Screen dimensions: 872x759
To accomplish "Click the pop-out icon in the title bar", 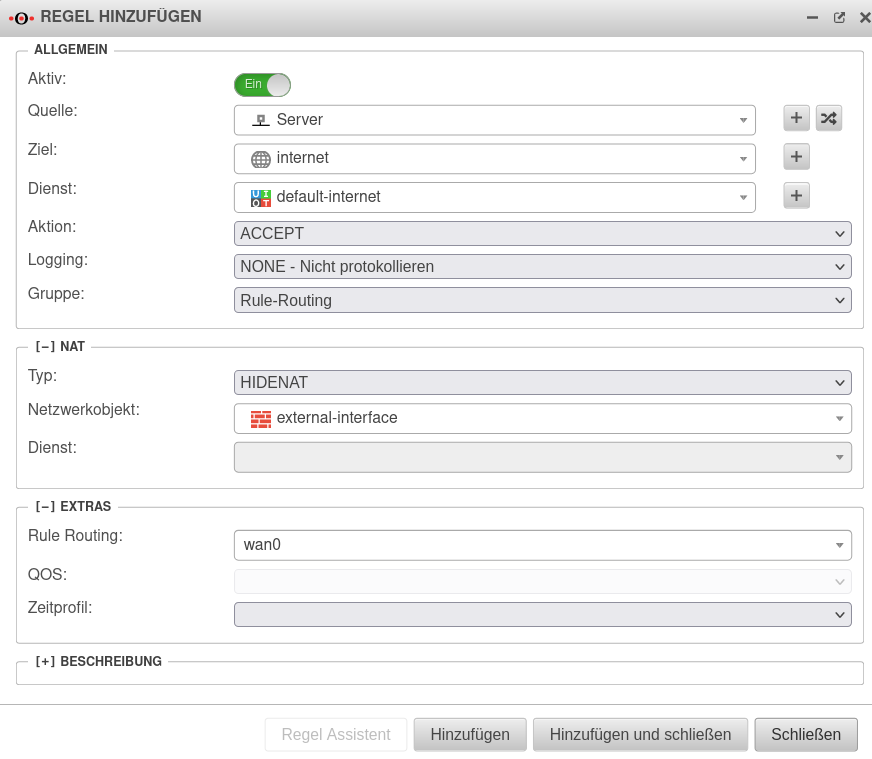I will click(x=838, y=17).
